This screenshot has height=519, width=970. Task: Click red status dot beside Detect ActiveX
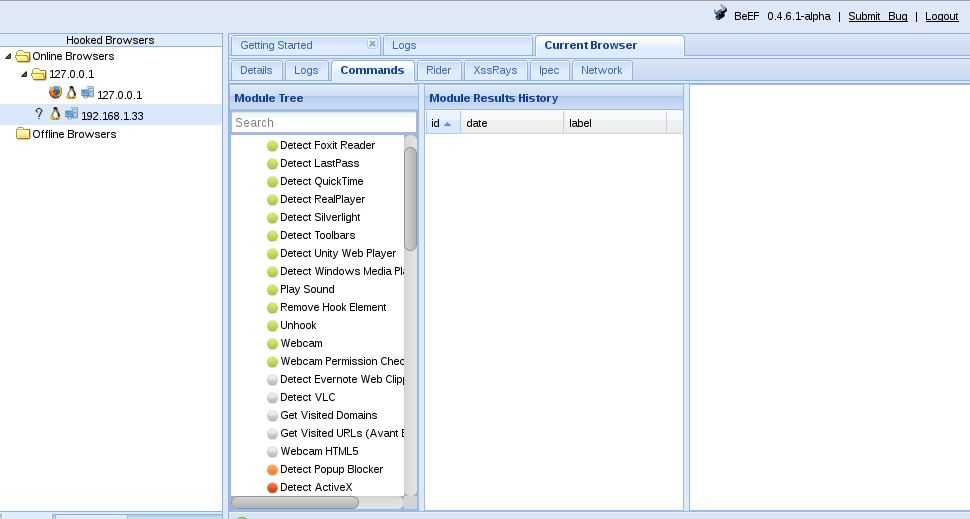[272, 487]
